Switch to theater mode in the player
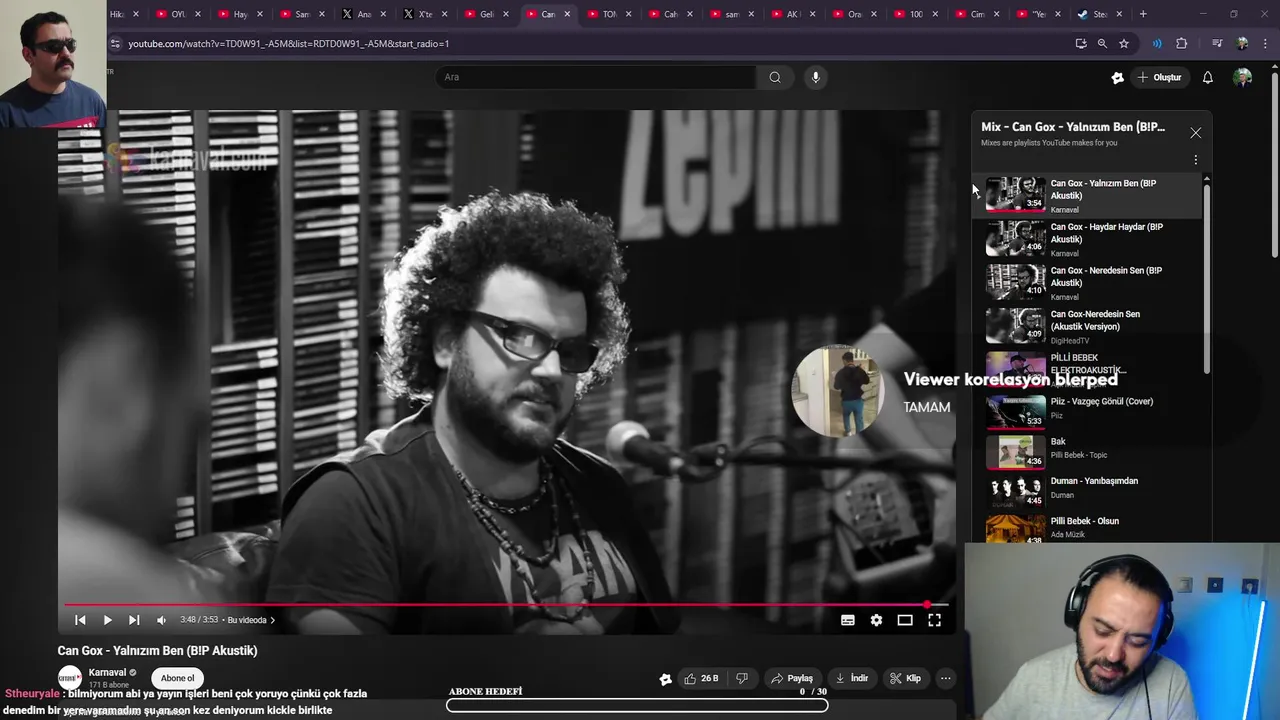 coord(905,620)
